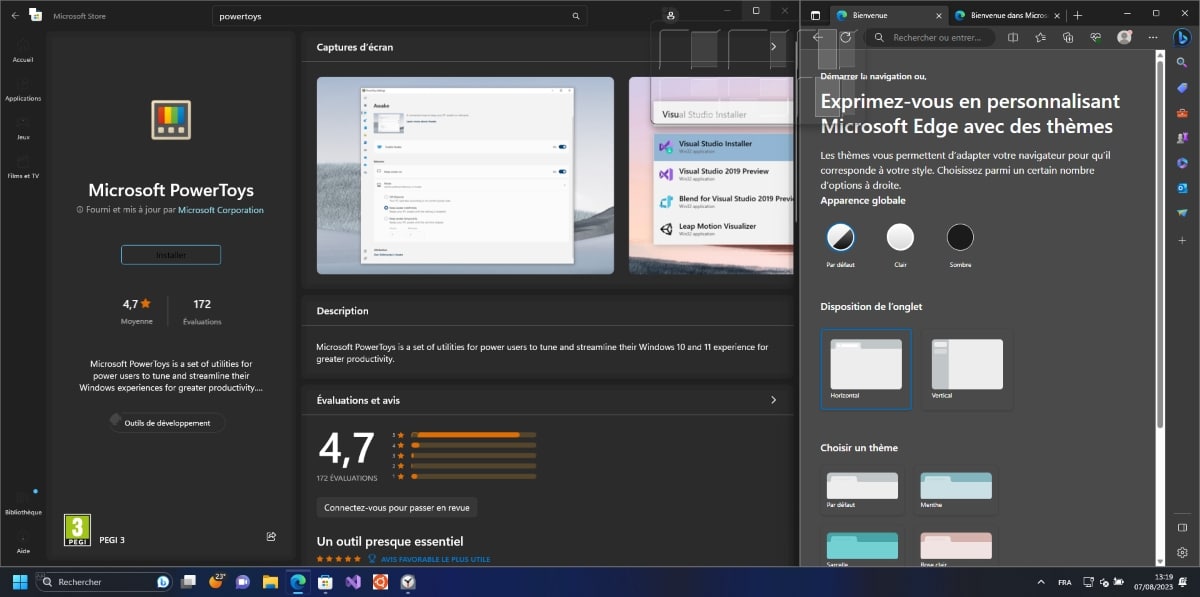The height and width of the screenshot is (597, 1200).
Task: Open second screenshot with Visual Studio Installer
Action: 711,175
